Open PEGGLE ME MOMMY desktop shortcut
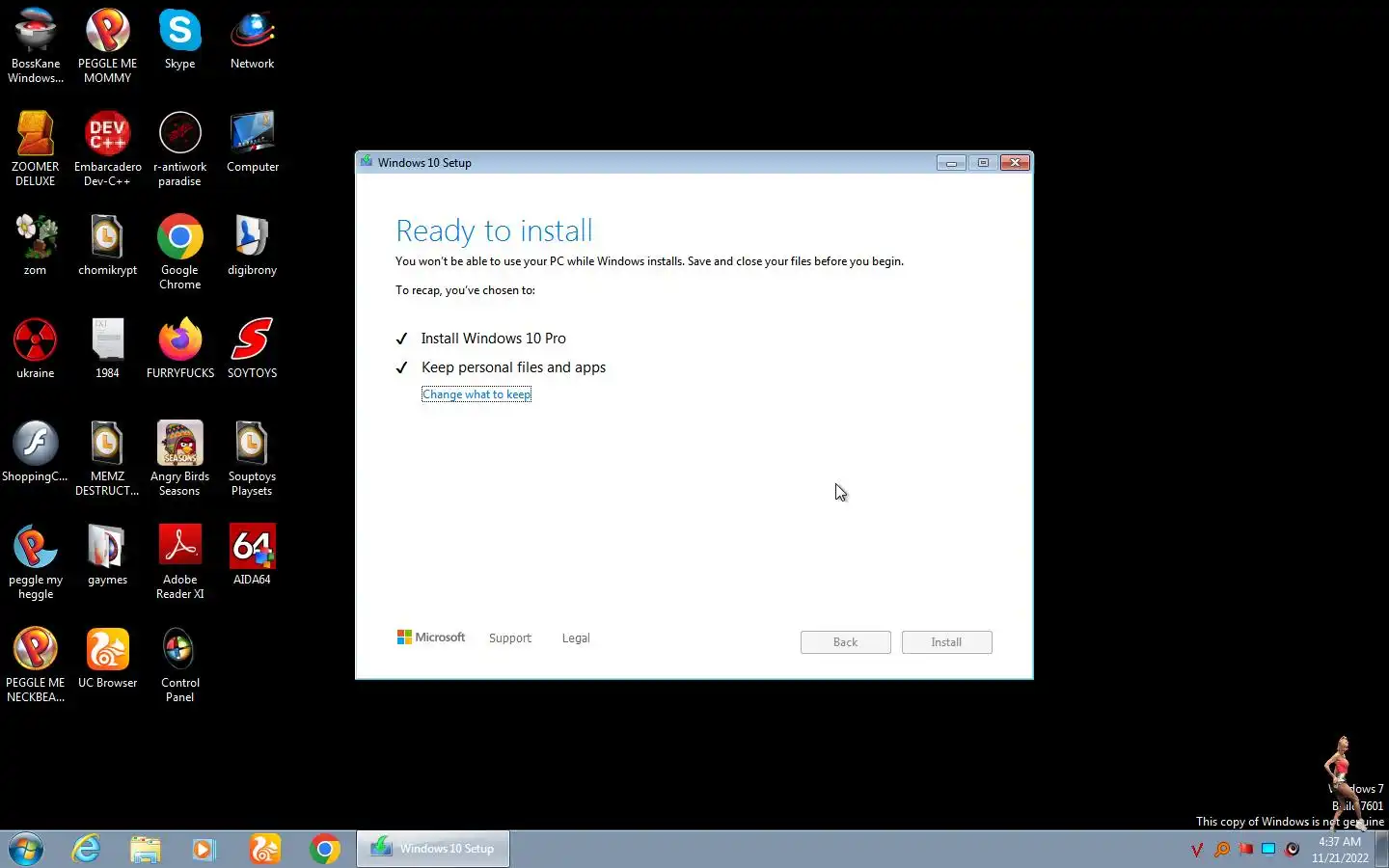Image resolution: width=1389 pixels, height=868 pixels. pos(107,45)
